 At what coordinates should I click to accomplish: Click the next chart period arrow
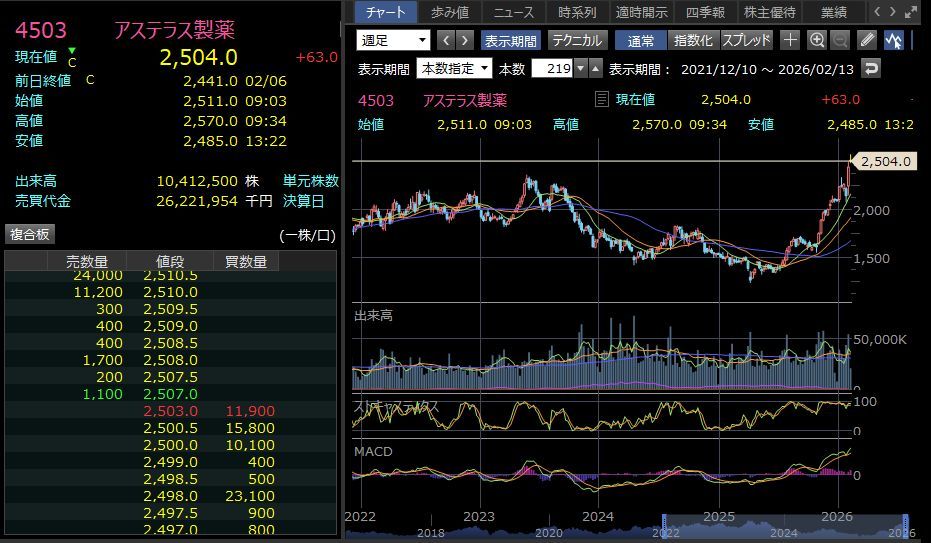[465, 40]
